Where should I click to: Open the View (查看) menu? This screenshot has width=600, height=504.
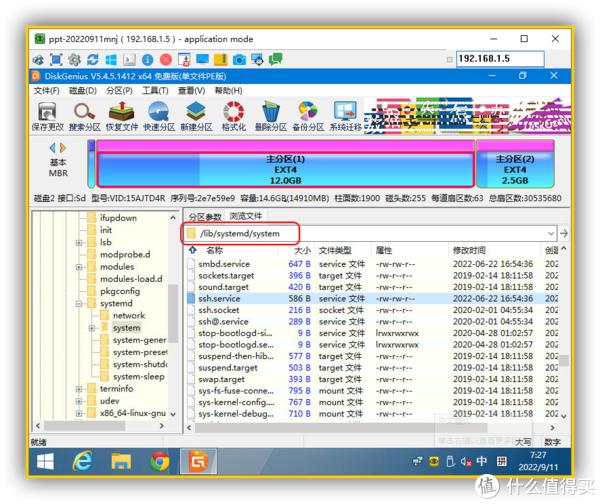point(191,91)
